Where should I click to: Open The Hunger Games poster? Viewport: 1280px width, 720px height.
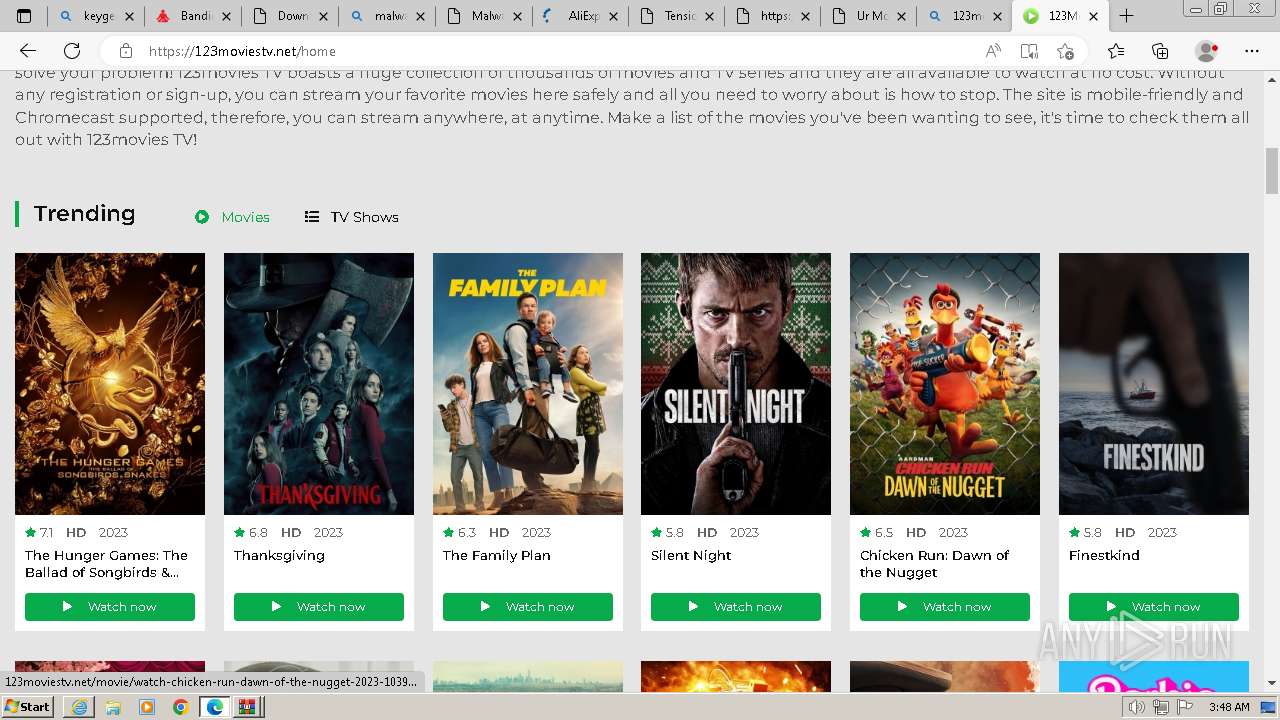point(110,384)
